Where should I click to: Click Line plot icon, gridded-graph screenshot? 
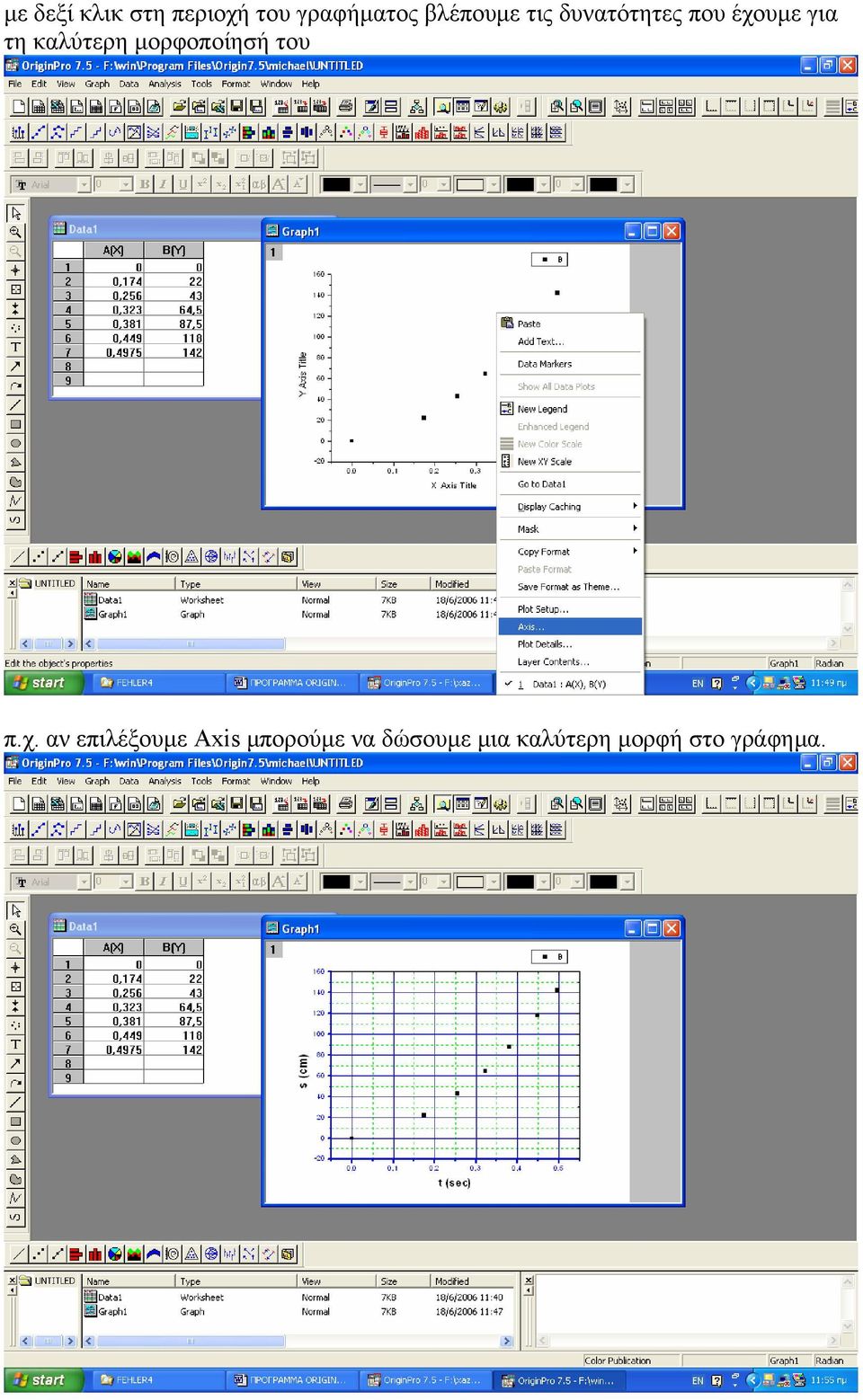(x=18, y=1254)
